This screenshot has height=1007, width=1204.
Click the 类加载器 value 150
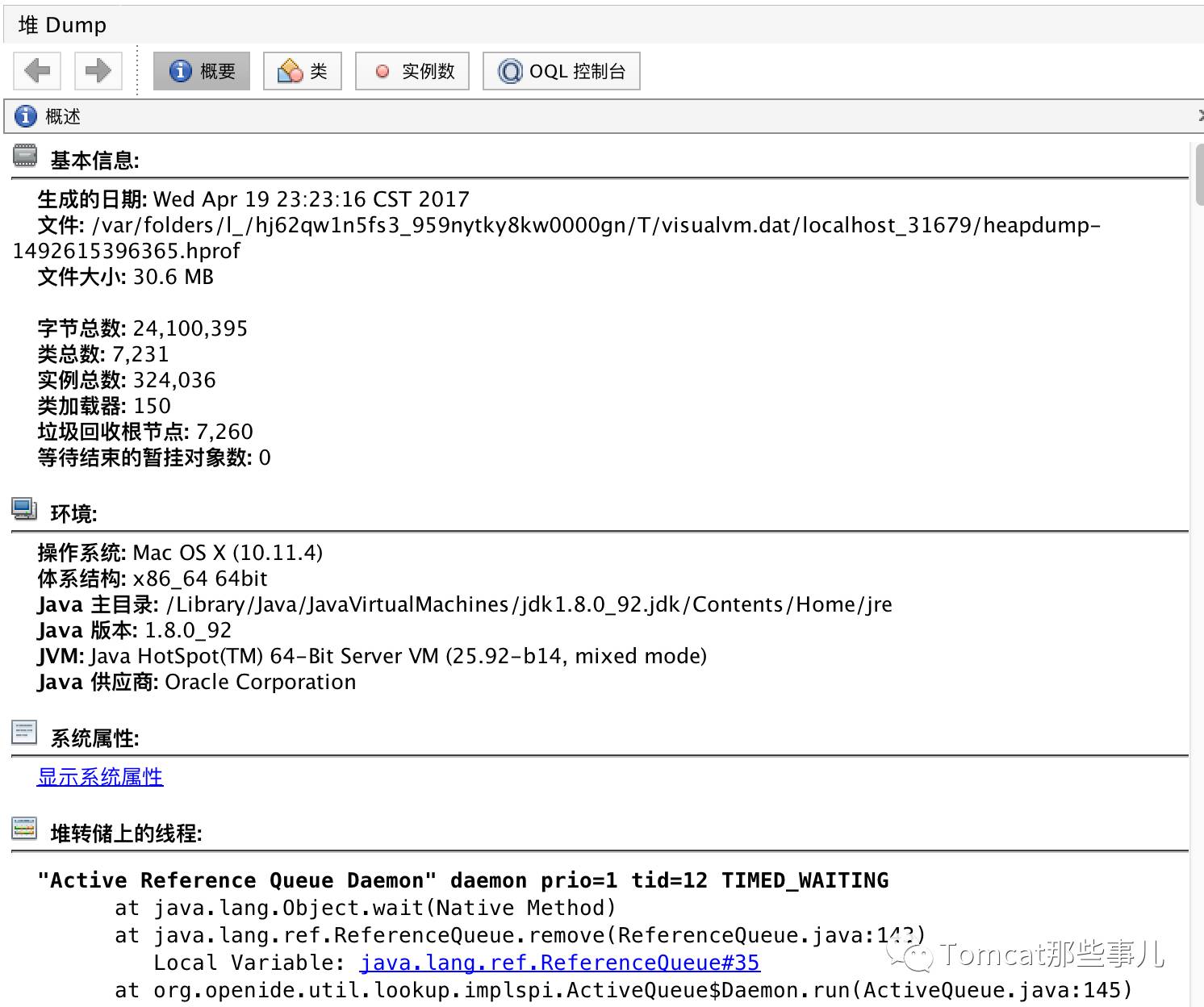point(152,406)
